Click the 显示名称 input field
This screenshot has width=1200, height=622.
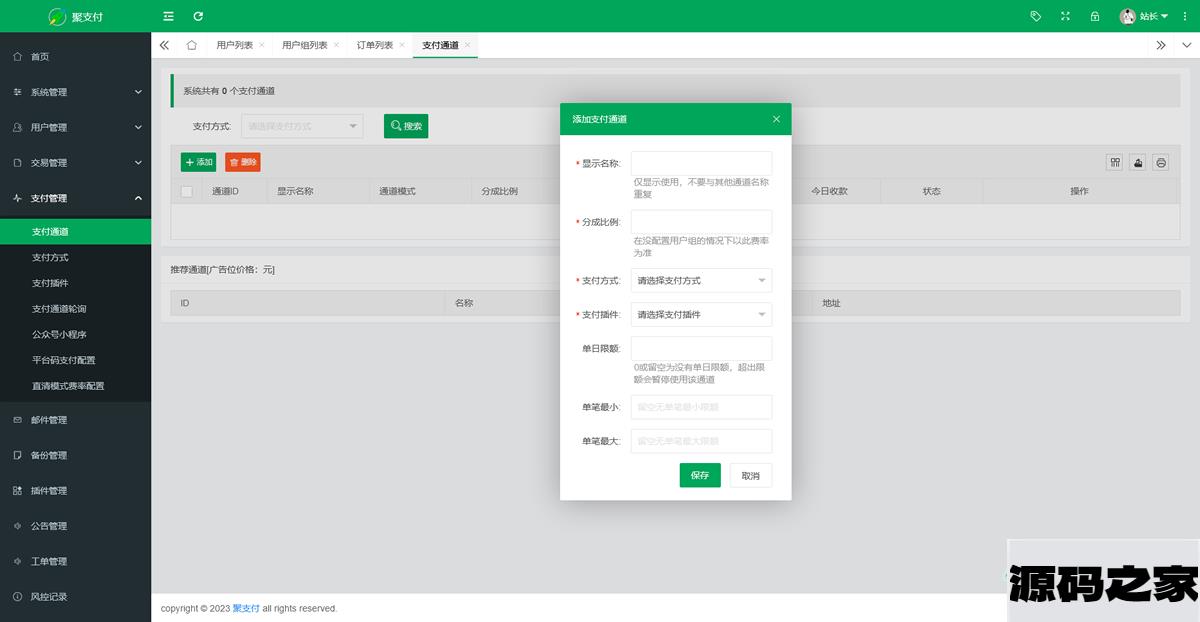pyautogui.click(x=701, y=163)
